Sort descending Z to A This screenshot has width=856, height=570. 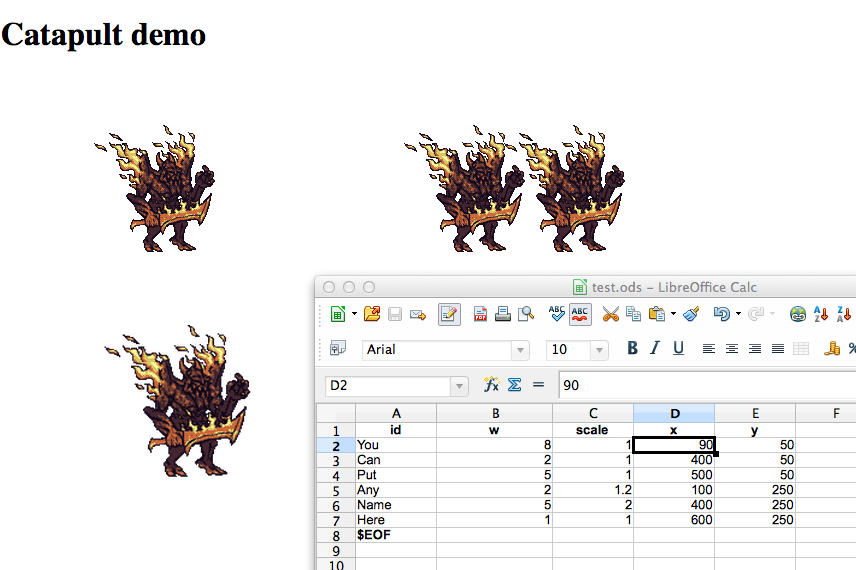[844, 314]
